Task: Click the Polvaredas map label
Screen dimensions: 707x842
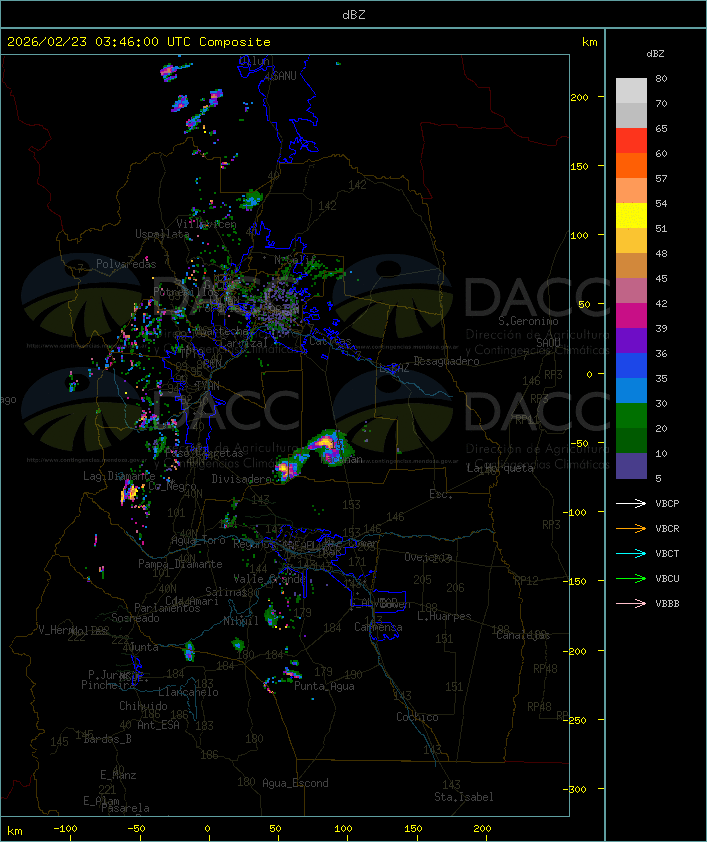Action: [126, 264]
